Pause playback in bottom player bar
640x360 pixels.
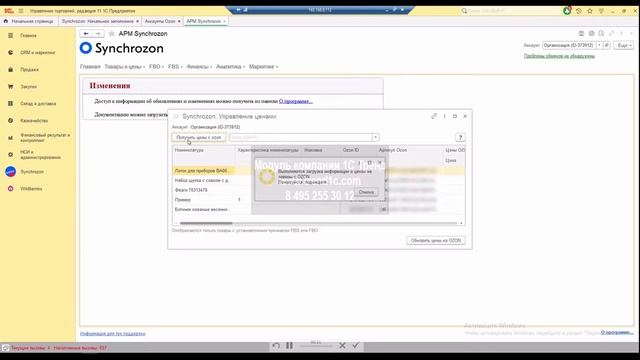(289, 346)
